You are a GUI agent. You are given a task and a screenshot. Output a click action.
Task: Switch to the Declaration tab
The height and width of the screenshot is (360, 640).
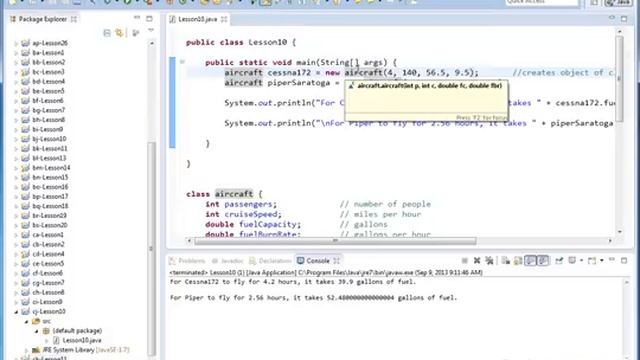pyautogui.click(x=270, y=261)
